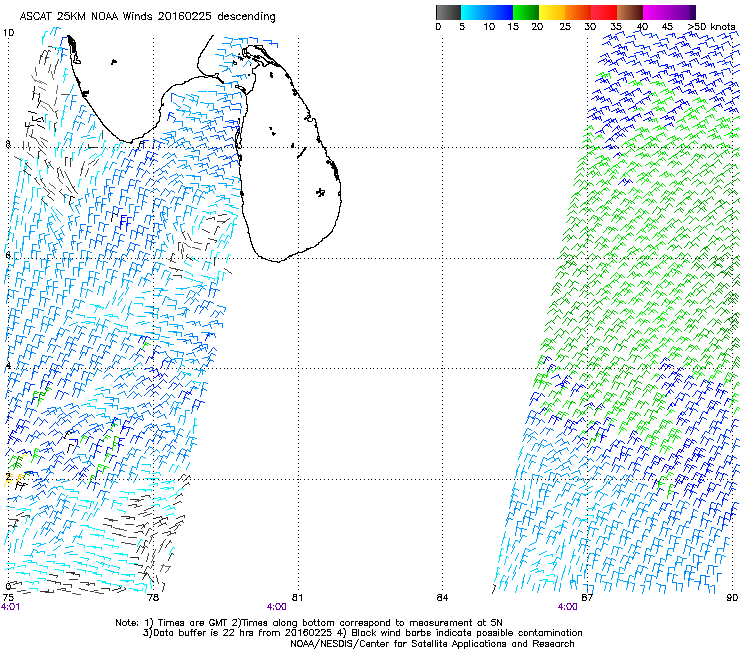Click the '45' knots legend label
Screen dimensions: 740x650
point(667,27)
